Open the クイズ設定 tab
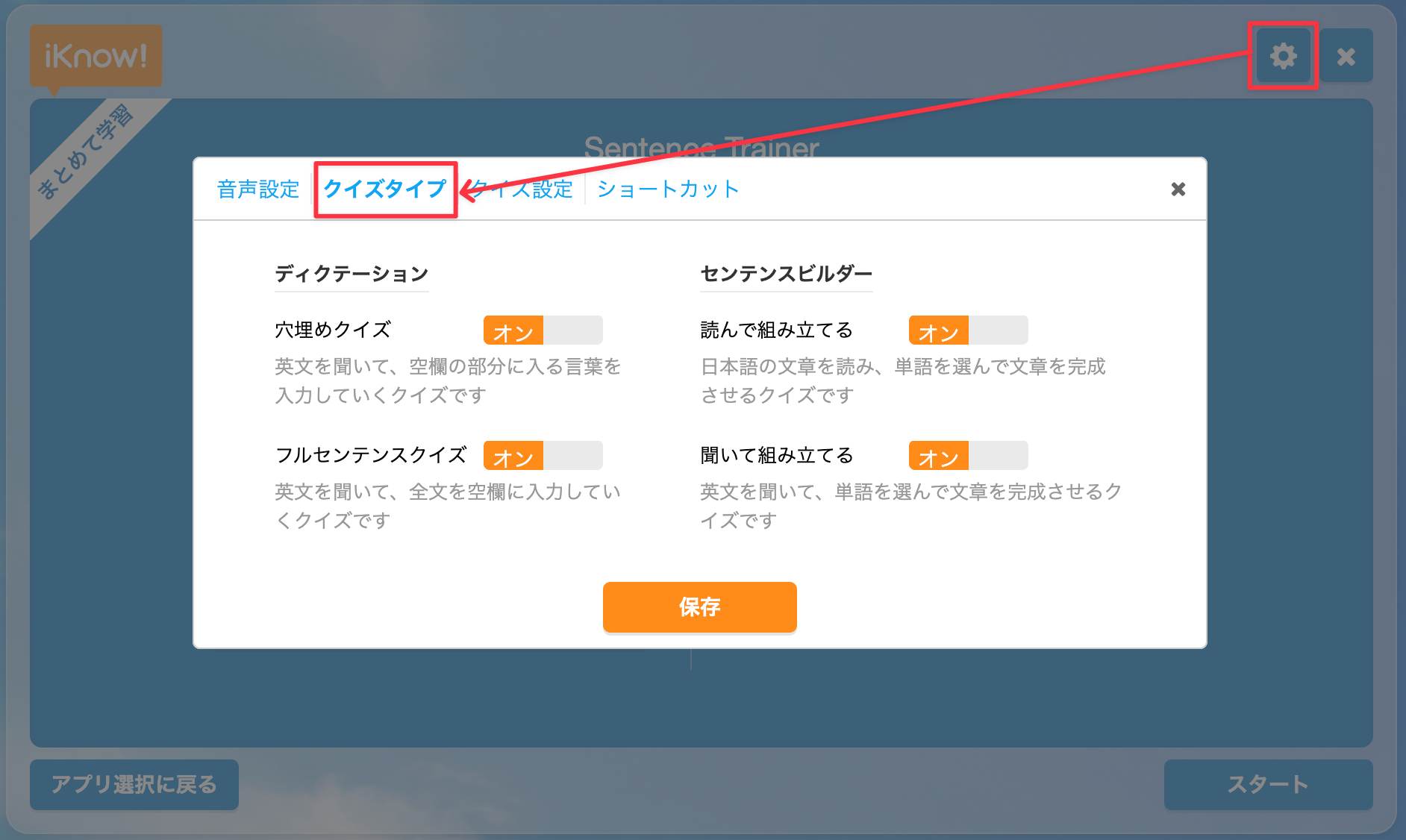1406x840 pixels. pos(522,189)
